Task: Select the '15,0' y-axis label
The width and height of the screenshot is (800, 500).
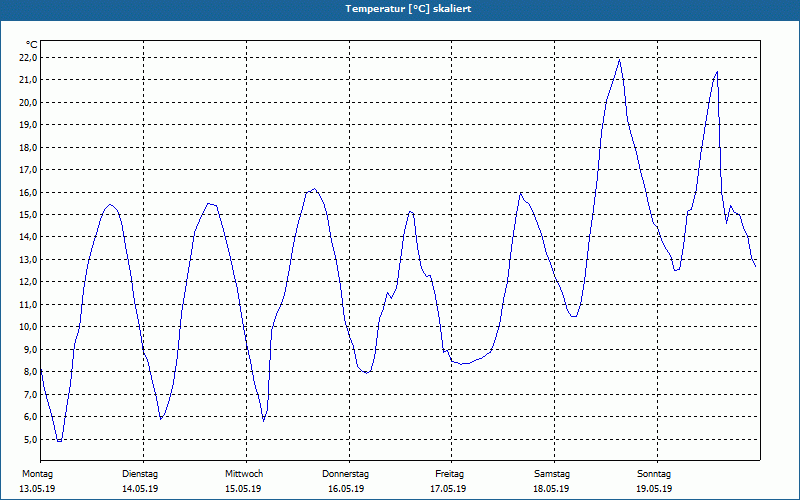Action: pos(28,214)
